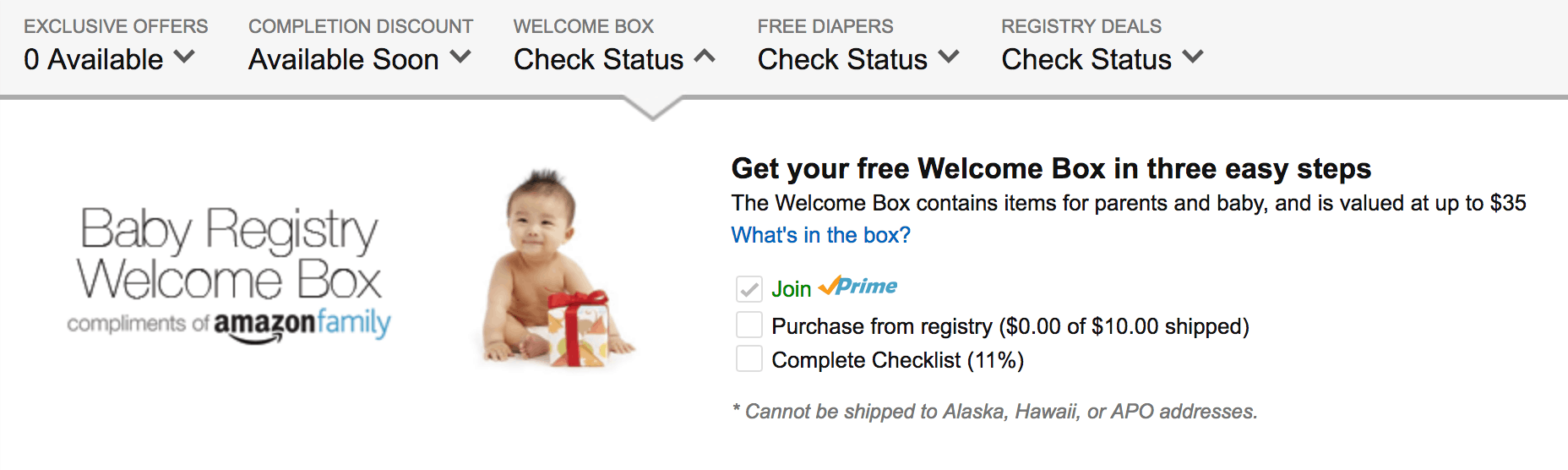Viewport: 1568px width, 470px height.
Task: Check the Purchase from registry checkbox
Action: point(749,325)
